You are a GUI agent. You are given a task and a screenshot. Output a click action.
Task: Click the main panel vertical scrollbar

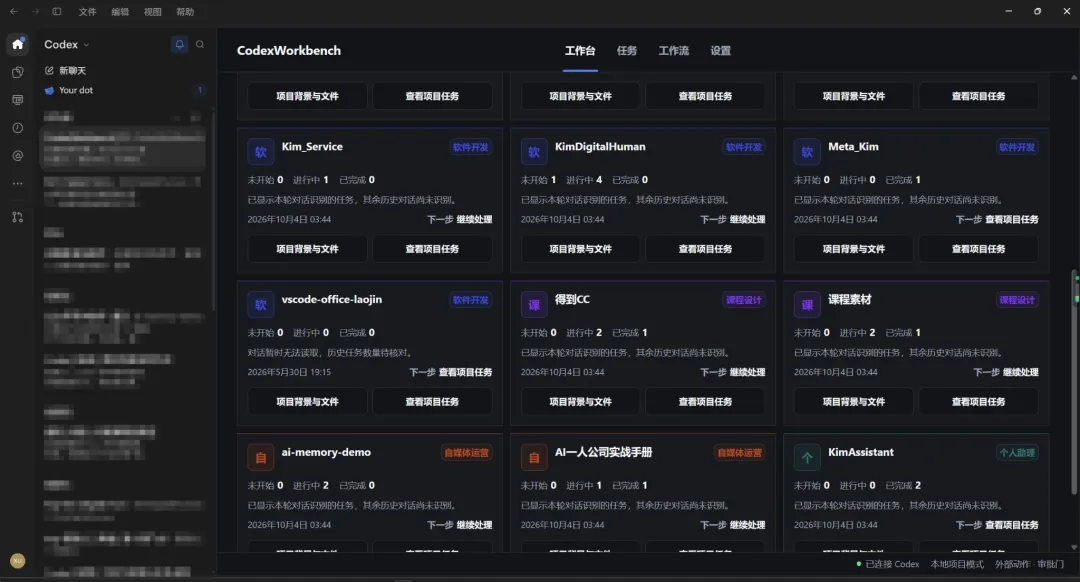click(1074, 382)
